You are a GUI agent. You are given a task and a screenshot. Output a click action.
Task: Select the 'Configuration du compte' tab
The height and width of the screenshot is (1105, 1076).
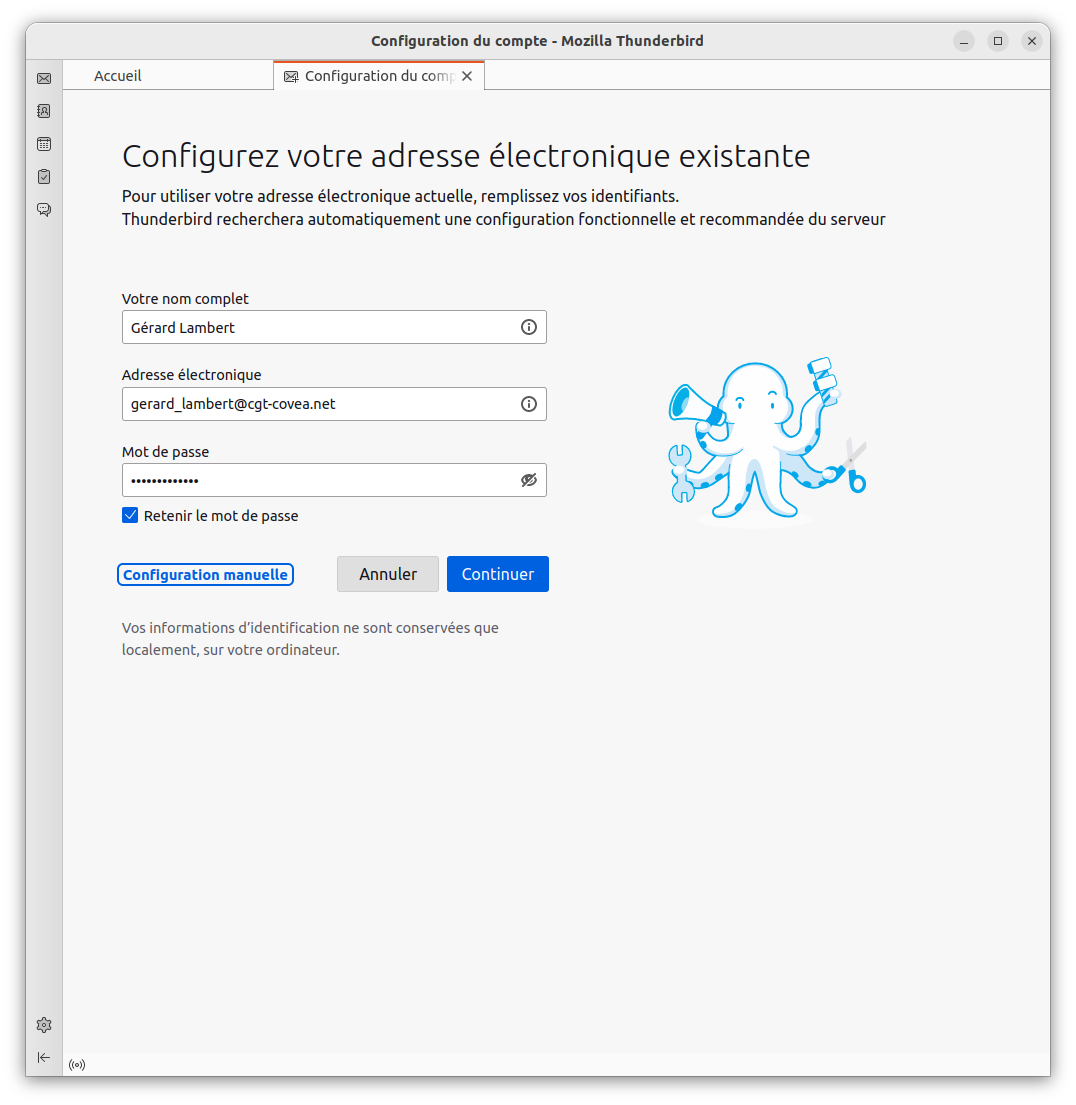tap(370, 75)
